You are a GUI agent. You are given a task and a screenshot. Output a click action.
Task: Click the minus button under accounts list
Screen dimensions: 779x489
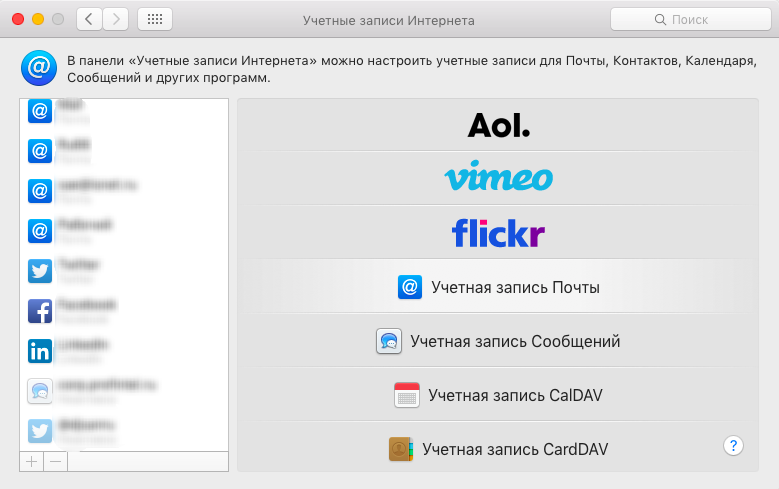56,462
